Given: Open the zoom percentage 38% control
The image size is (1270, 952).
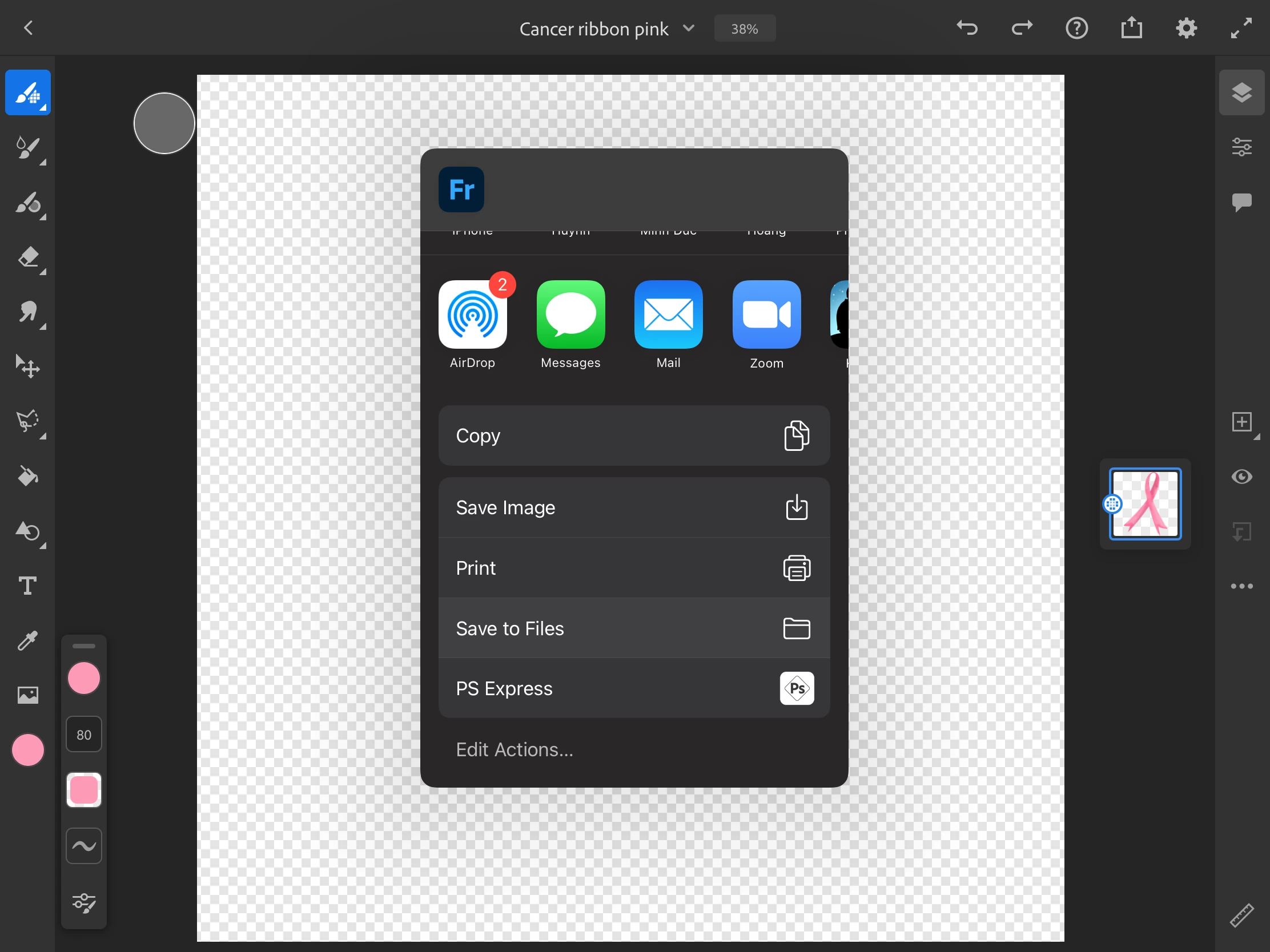Looking at the screenshot, I should 744,29.
